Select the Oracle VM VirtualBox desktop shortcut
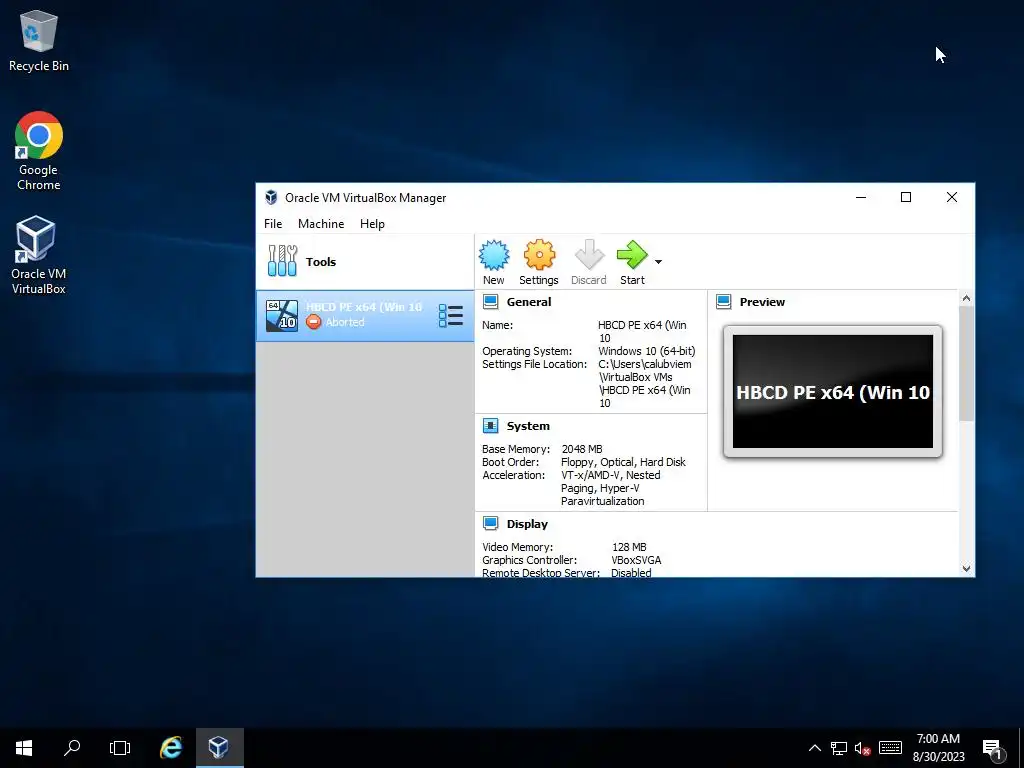Viewport: 1024px width, 768px height. (x=39, y=255)
